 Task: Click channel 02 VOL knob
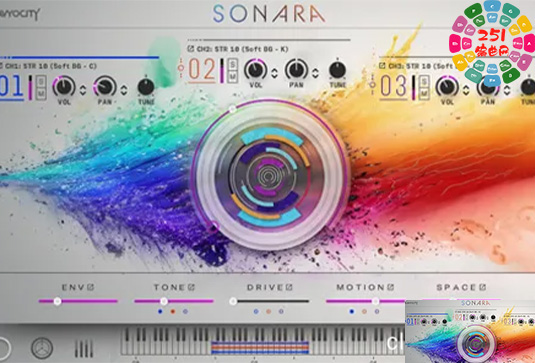click(x=256, y=69)
